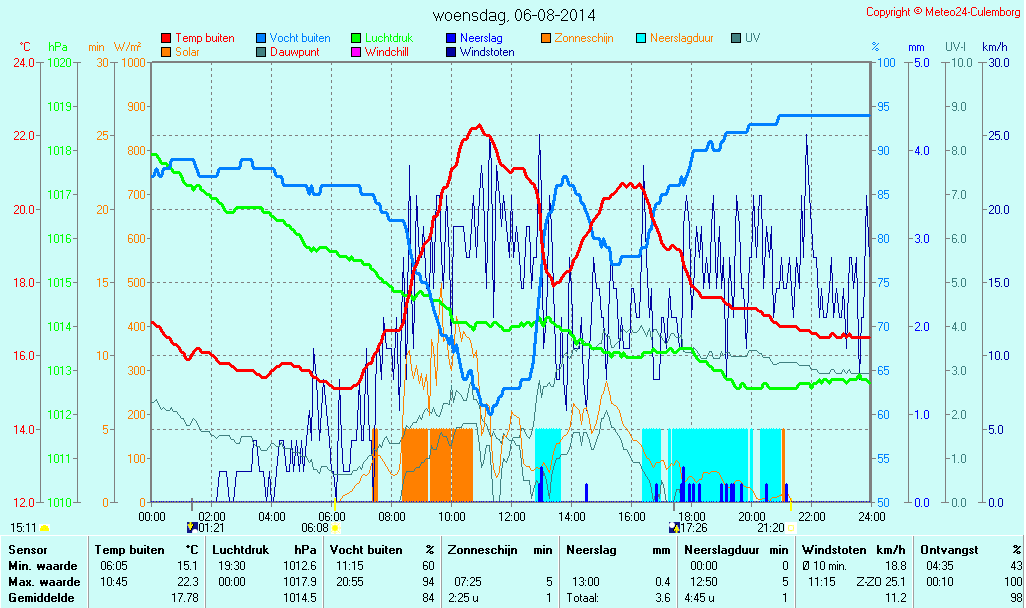Click the orange Zonneschijn legend square
The height and width of the screenshot is (608, 1026).
pyautogui.click(x=546, y=38)
